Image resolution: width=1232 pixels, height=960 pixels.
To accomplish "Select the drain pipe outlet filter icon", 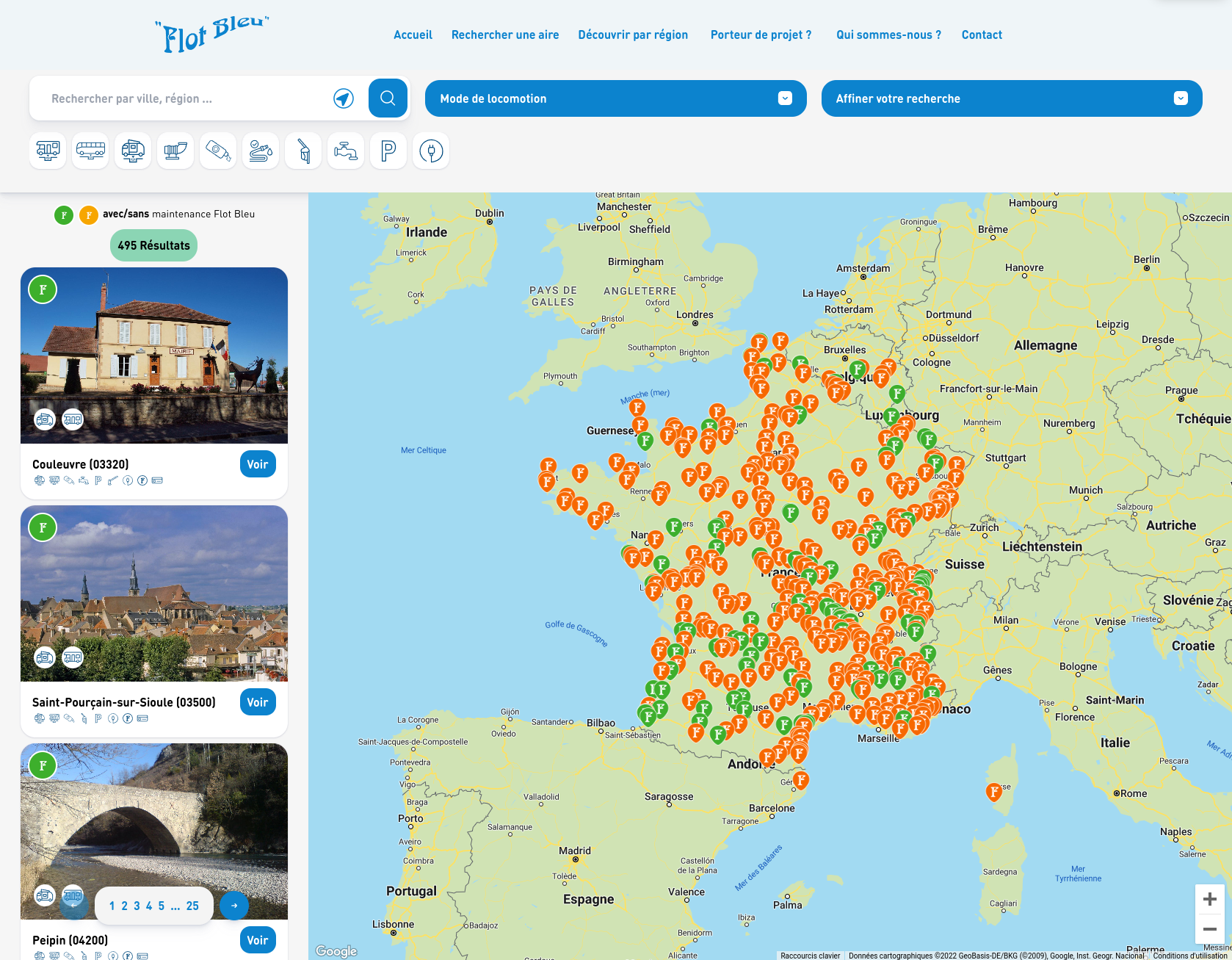I will (175, 151).
